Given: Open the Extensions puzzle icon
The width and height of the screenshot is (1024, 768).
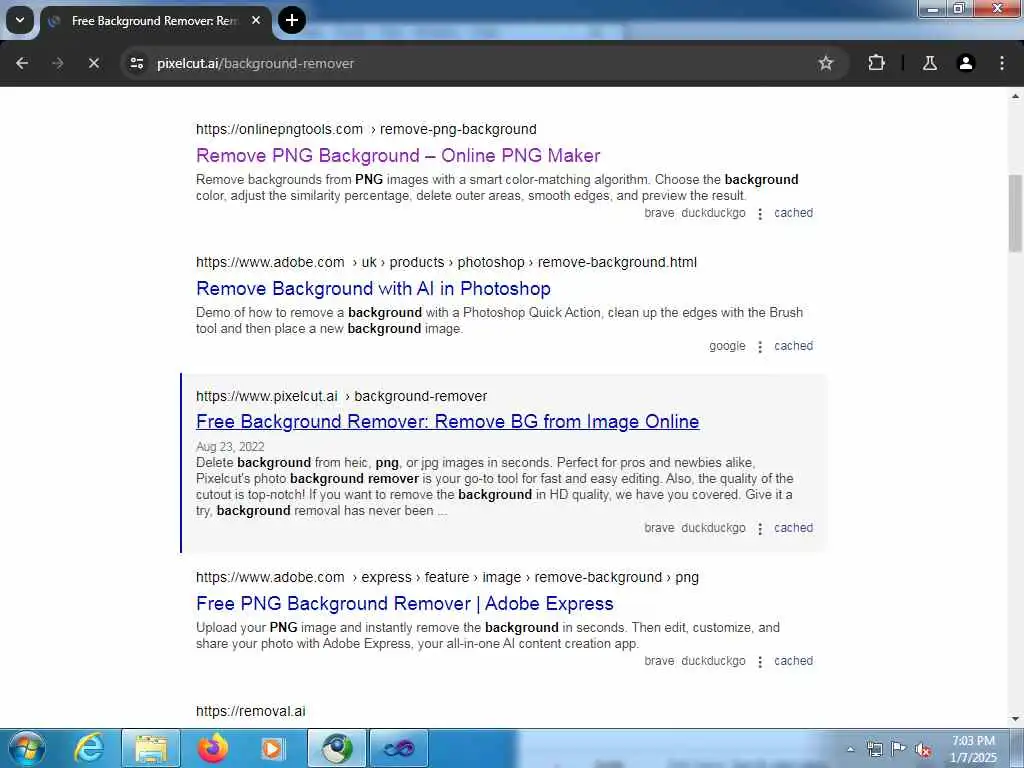Looking at the screenshot, I should [876, 63].
